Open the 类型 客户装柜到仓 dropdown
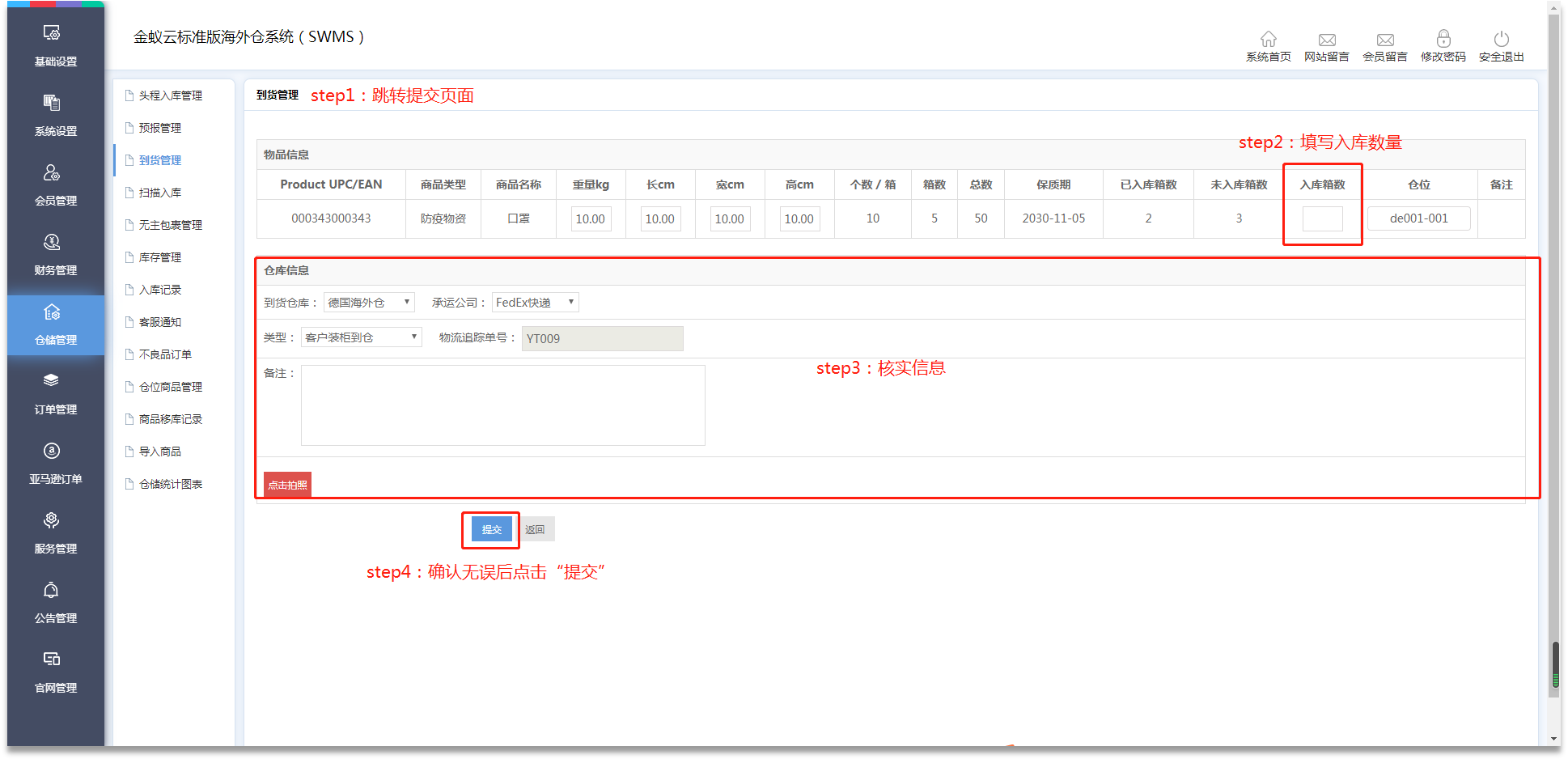Viewport: 1568px width, 759px height. pos(361,337)
